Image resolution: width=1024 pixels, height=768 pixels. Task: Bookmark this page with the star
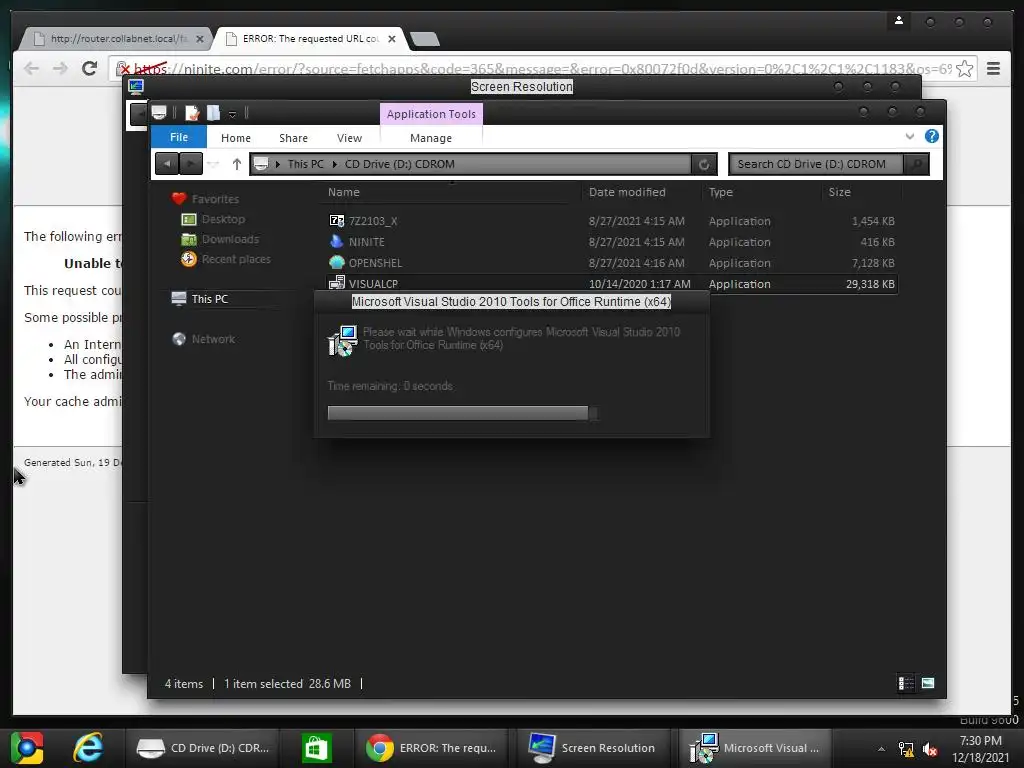tap(965, 69)
